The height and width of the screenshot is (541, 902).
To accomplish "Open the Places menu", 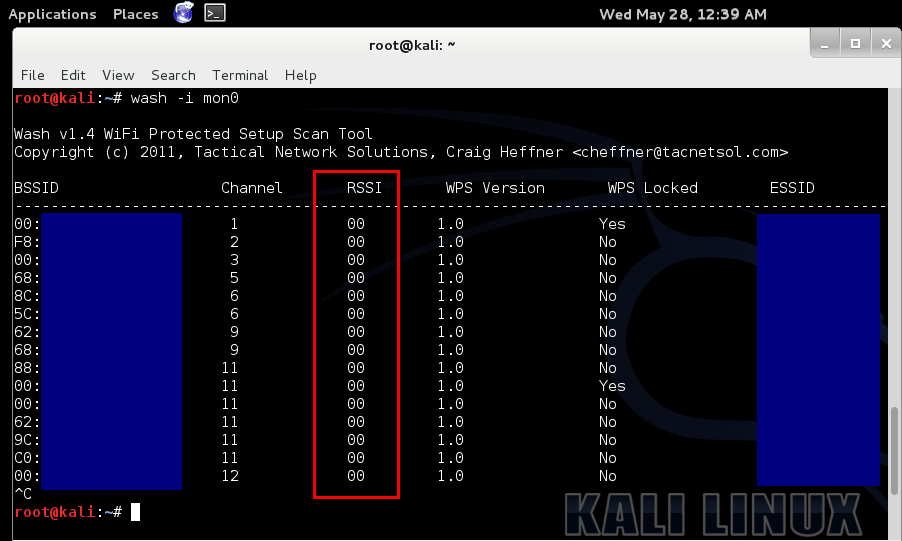I will click(135, 14).
